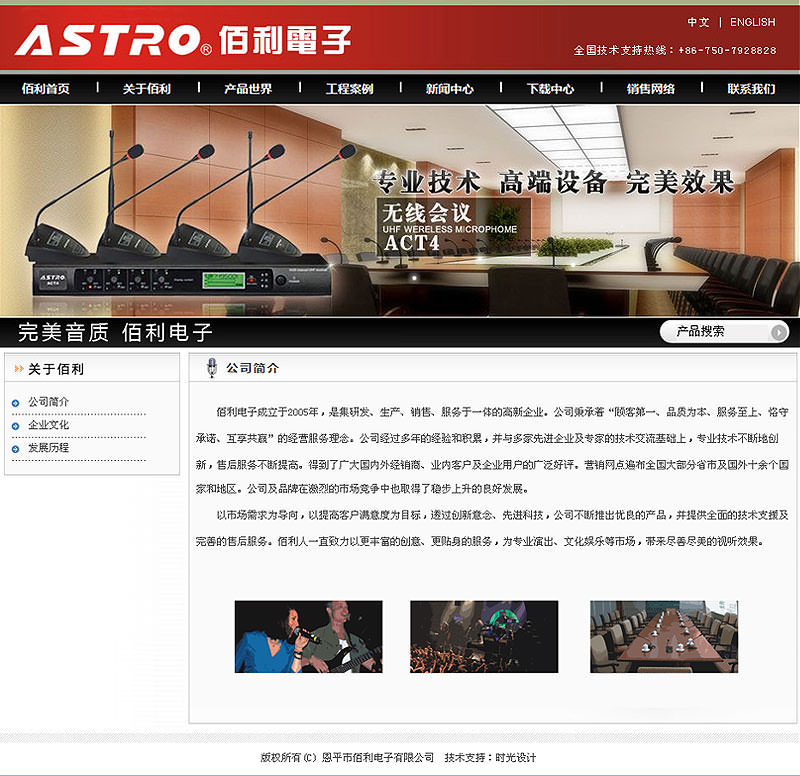Click the 产品搜索 search field

tap(724, 332)
